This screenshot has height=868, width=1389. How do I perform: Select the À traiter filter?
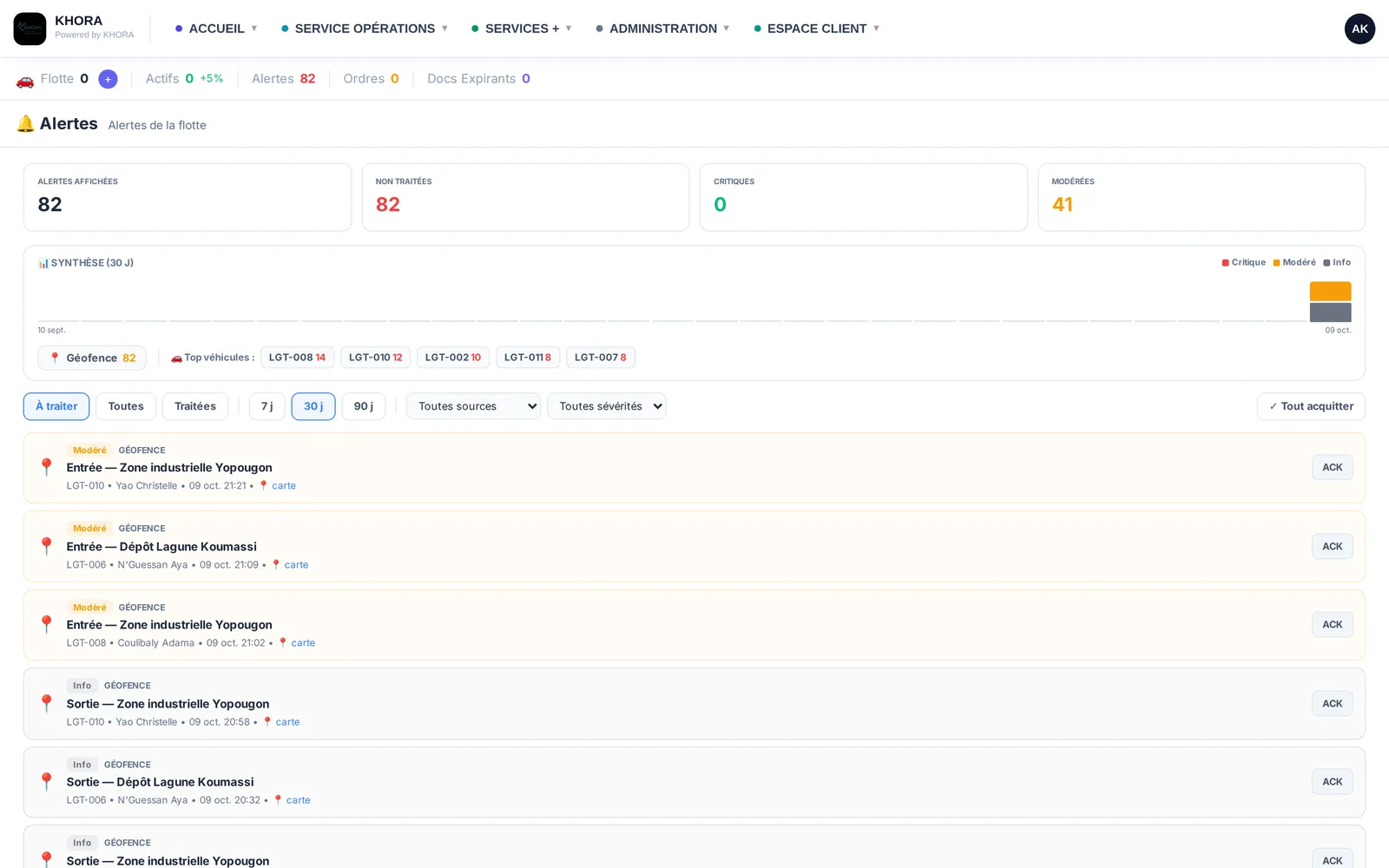[56, 406]
